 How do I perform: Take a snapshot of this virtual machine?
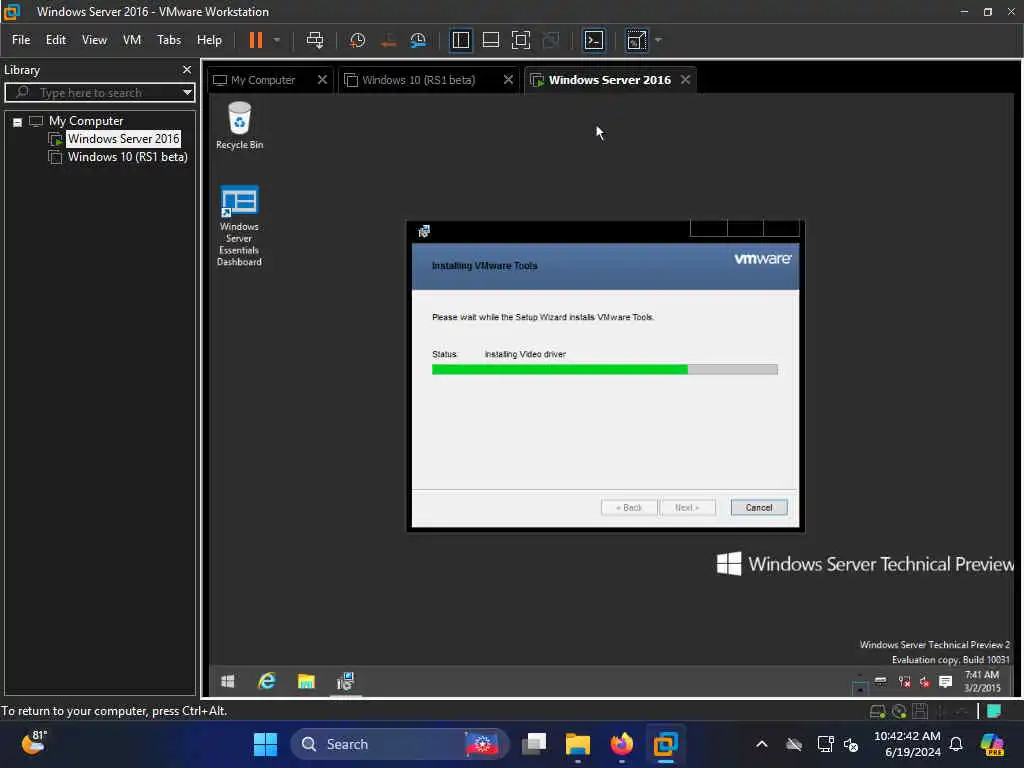357,40
